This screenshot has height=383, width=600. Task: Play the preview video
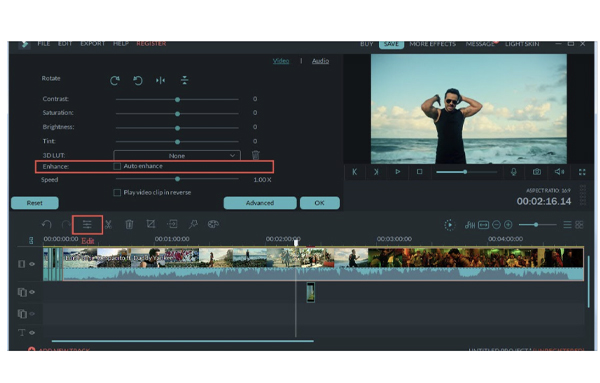(398, 172)
